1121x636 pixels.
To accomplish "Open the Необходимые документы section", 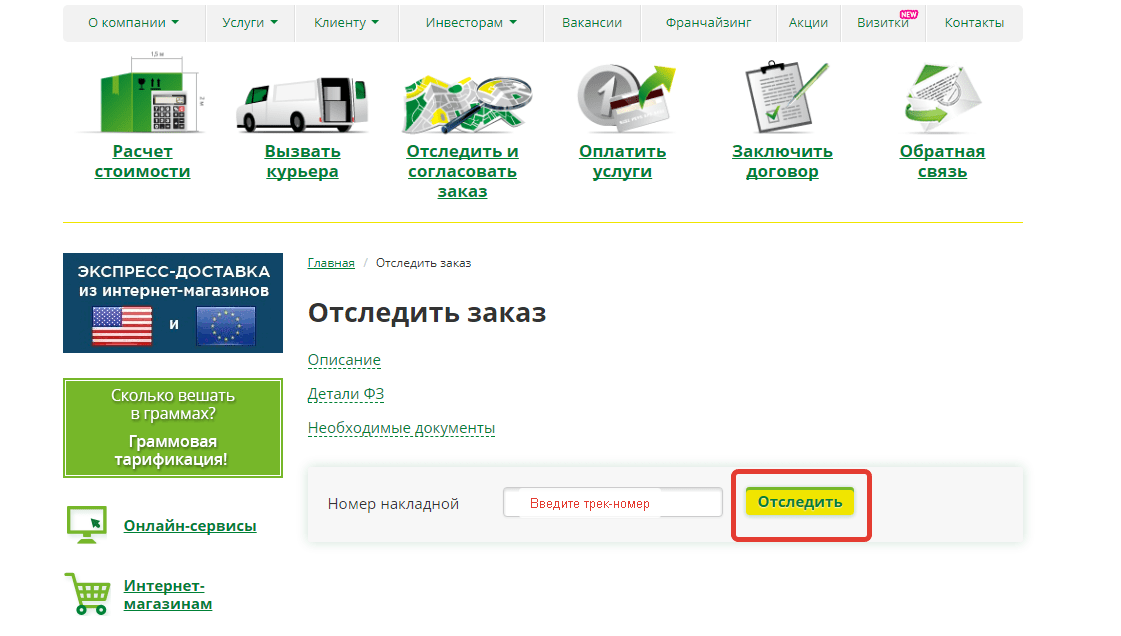I will [401, 428].
